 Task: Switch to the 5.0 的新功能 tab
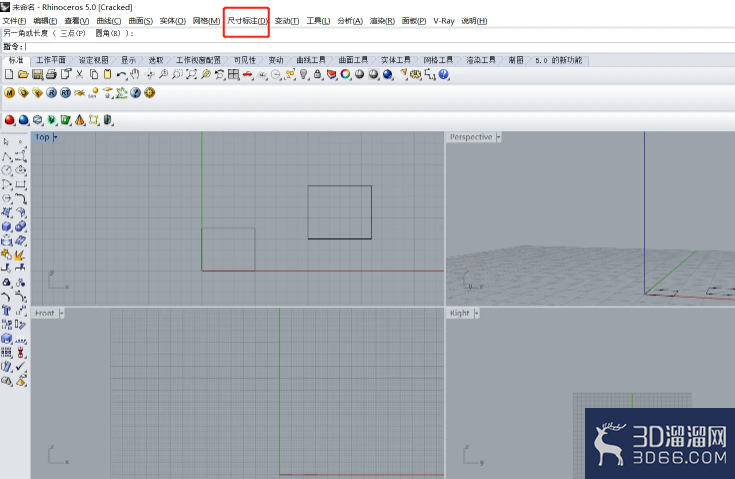(x=558, y=60)
